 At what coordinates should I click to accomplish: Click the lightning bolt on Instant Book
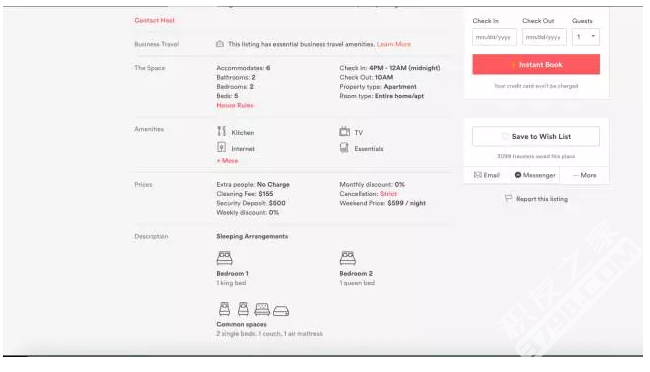514,65
